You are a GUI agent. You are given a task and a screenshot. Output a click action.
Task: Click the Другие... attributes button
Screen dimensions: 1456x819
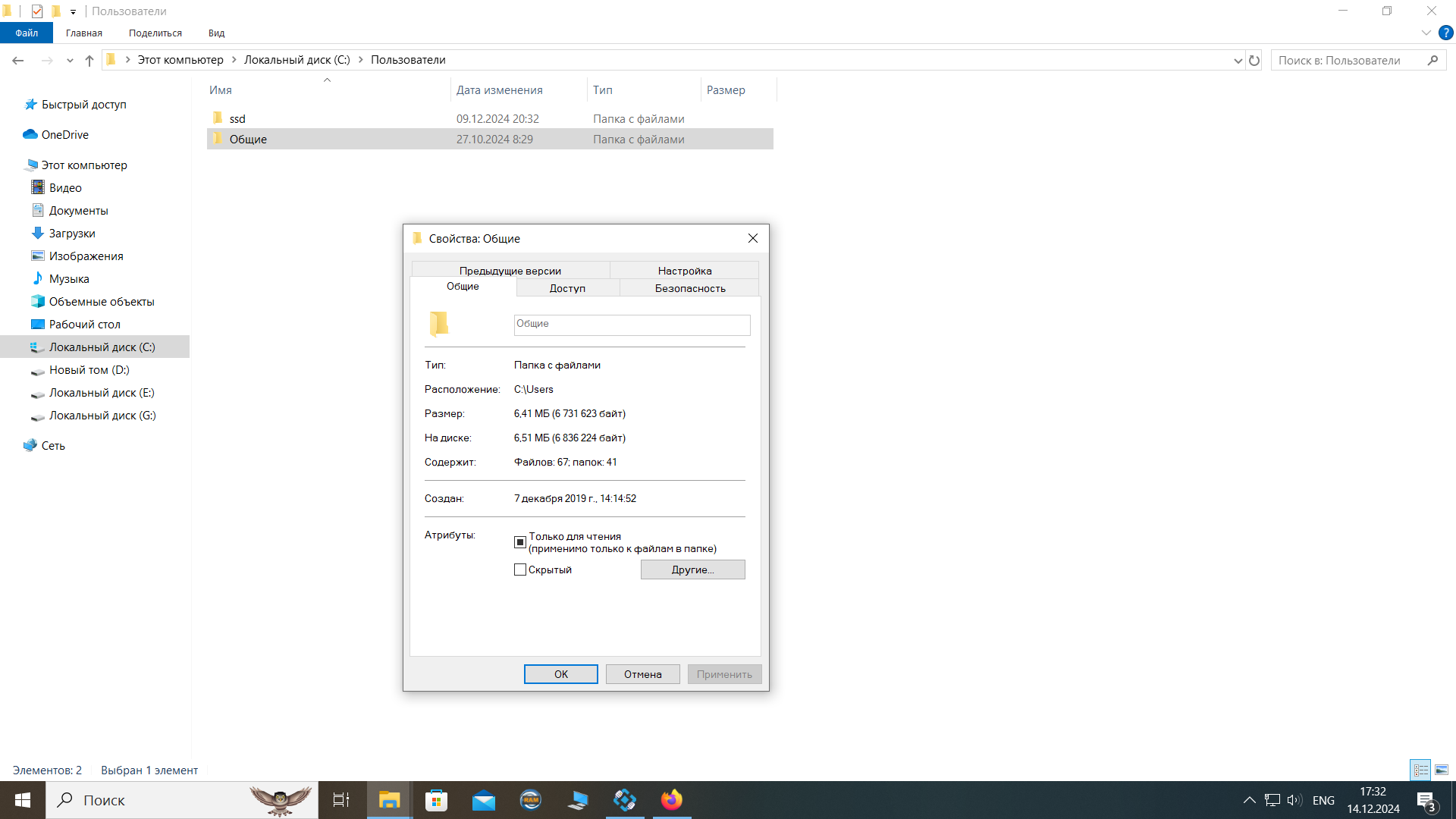[x=692, y=570]
